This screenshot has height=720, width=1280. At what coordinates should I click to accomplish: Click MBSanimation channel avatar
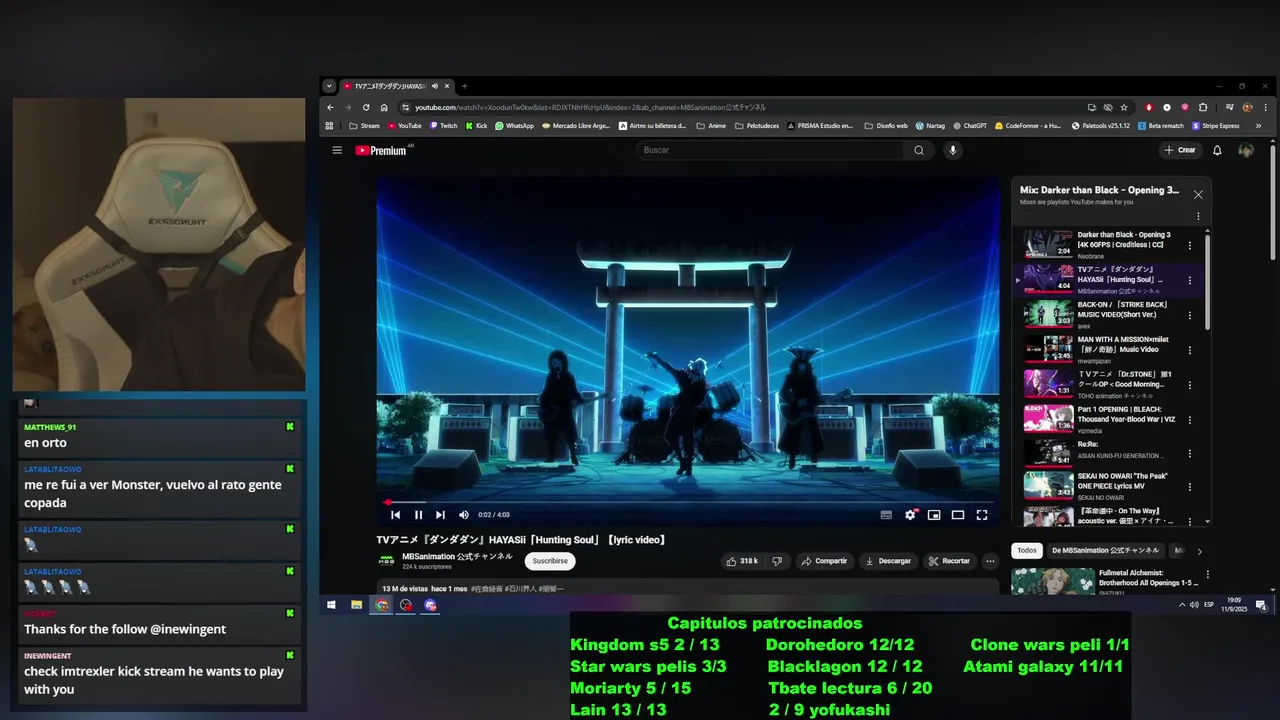[386, 561]
